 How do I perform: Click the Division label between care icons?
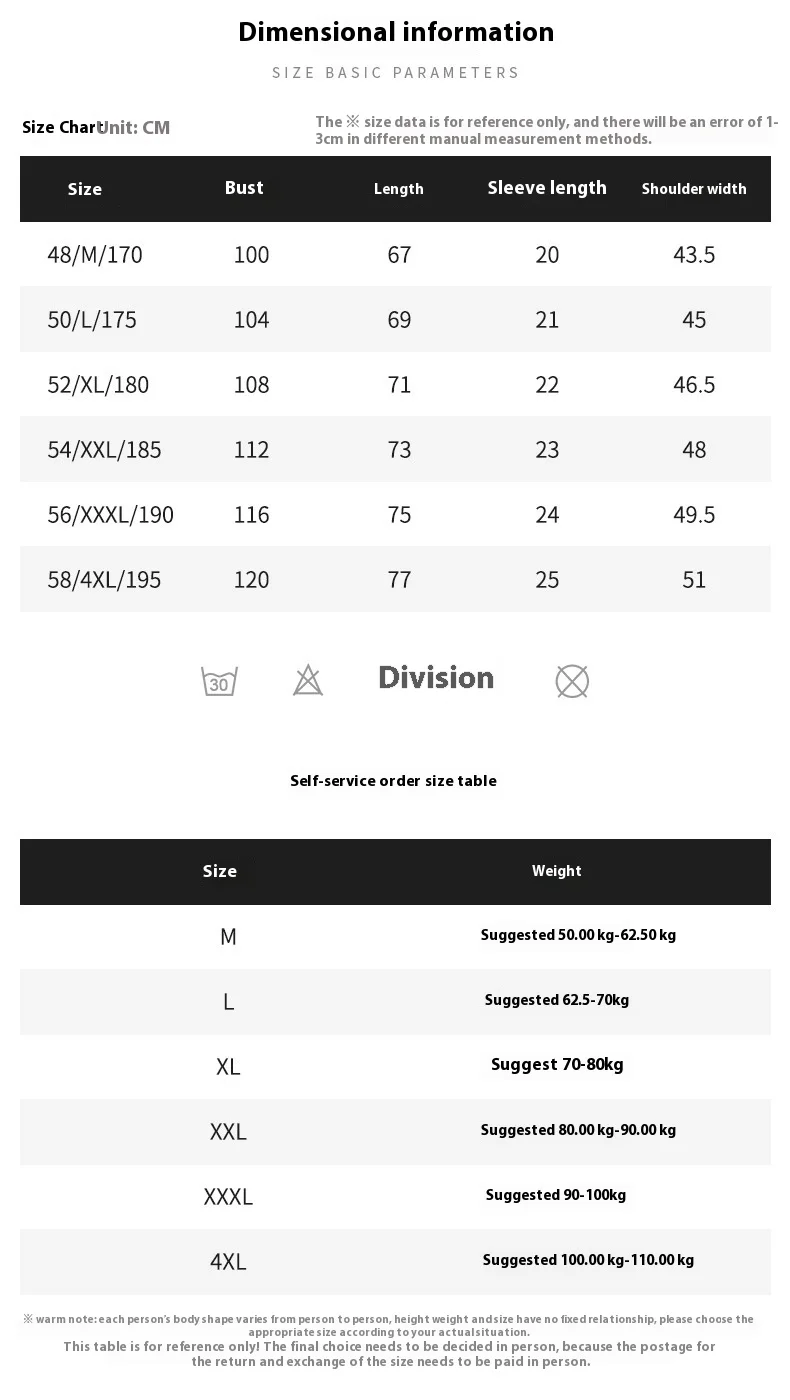436,678
